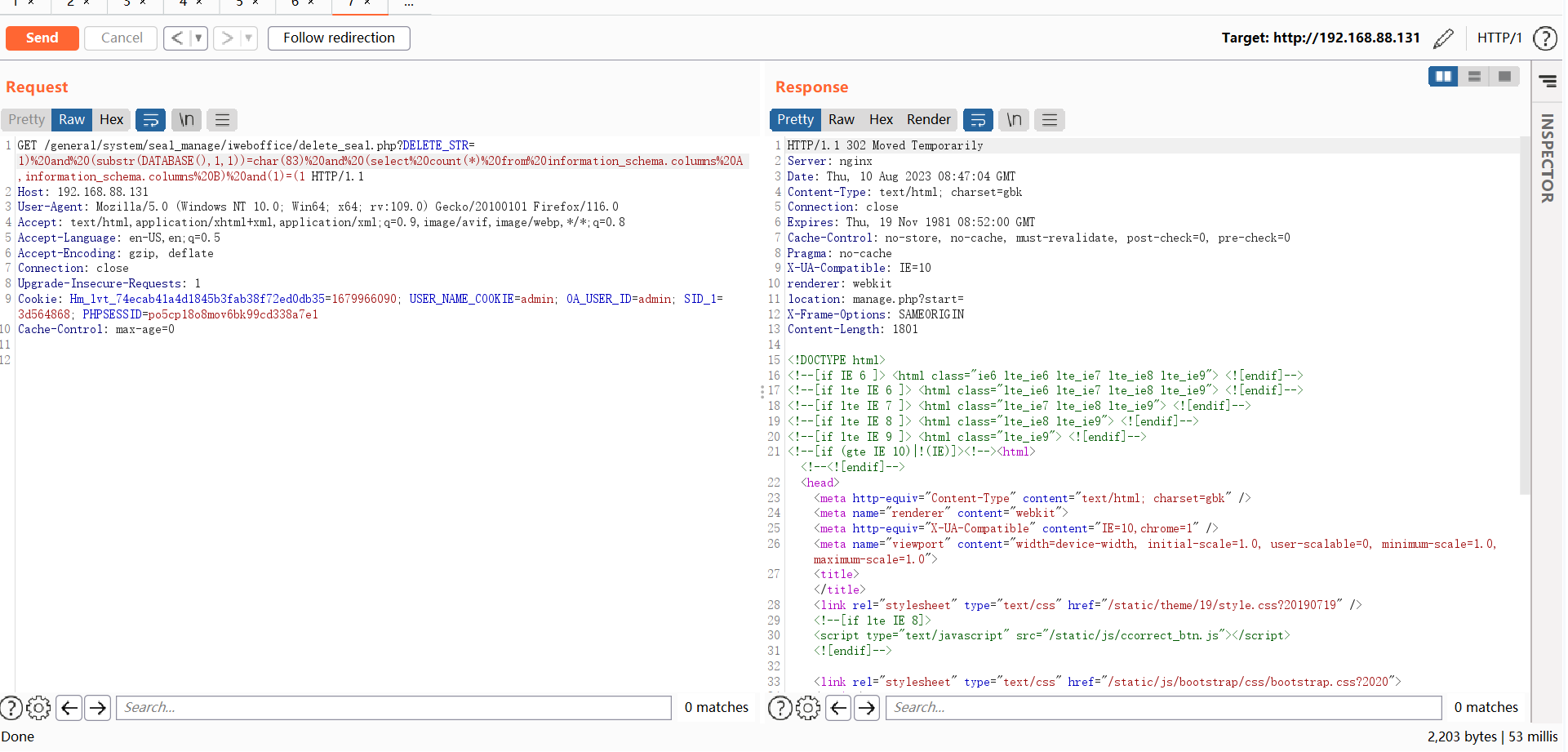
Task: Switch Response view to Raw tab
Action: coord(842,120)
